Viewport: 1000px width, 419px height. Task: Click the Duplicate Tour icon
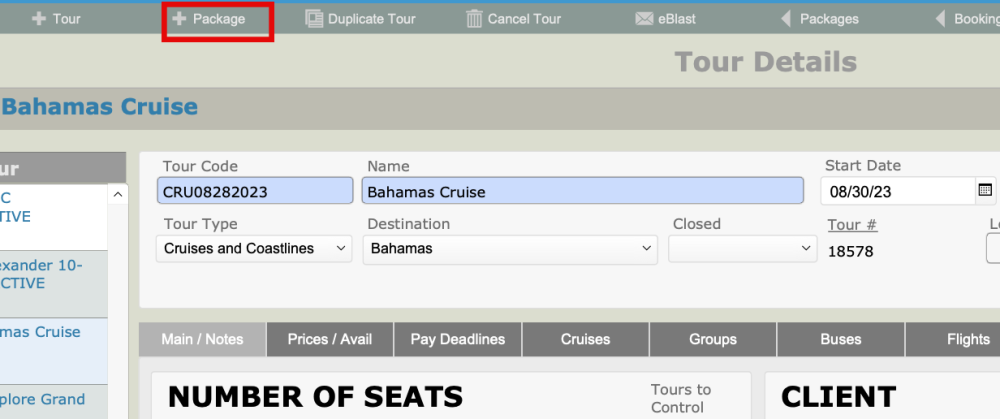[314, 19]
